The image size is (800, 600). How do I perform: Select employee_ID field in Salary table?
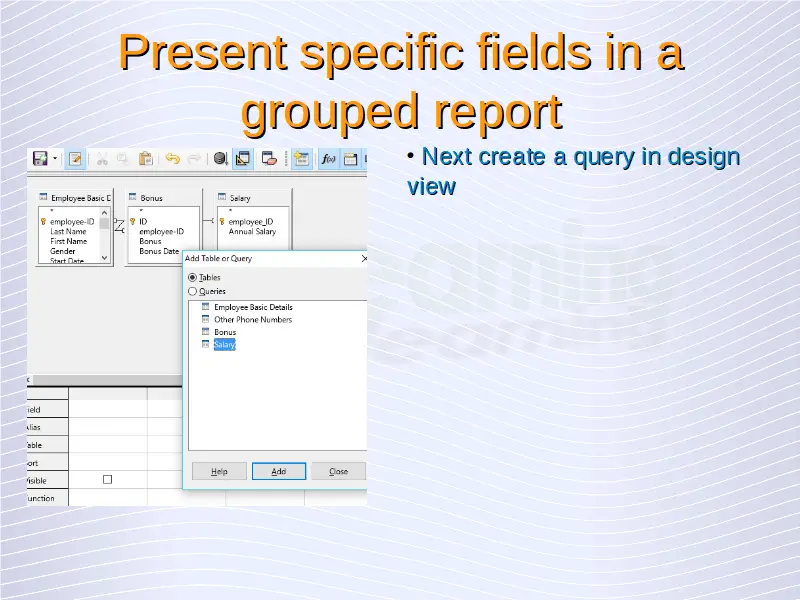[x=251, y=222]
